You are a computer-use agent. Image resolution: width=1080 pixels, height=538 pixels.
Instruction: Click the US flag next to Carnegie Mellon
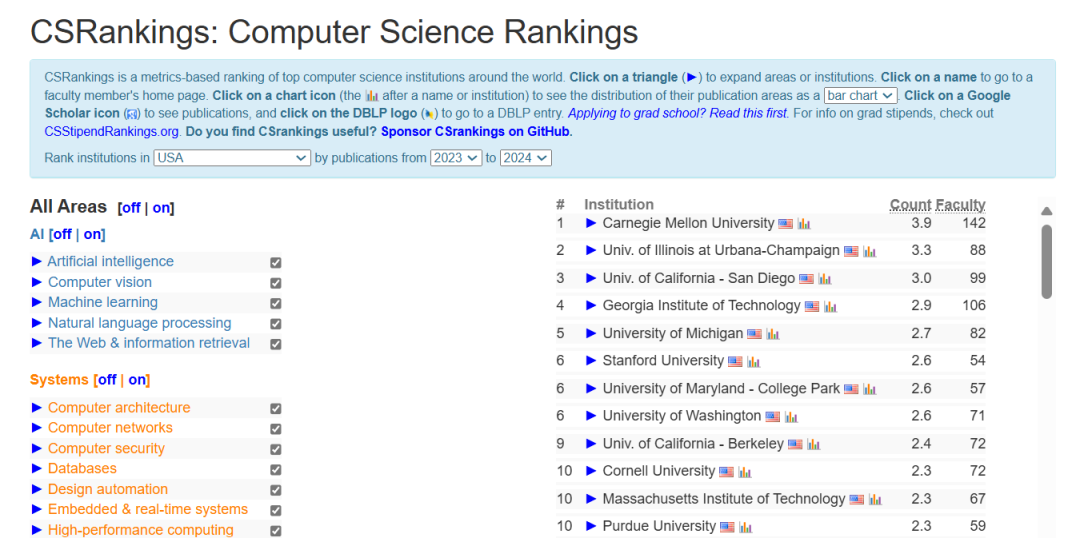785,224
